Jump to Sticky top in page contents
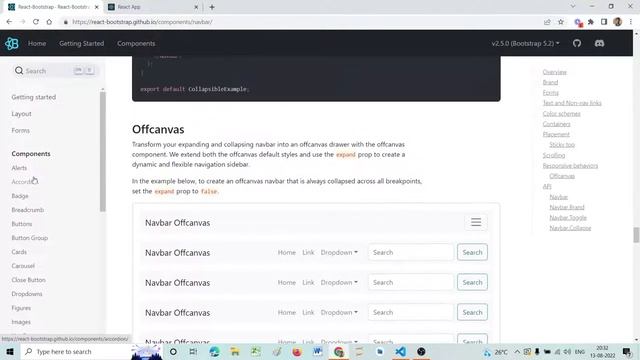Image resolution: width=640 pixels, height=360 pixels. 562,145
